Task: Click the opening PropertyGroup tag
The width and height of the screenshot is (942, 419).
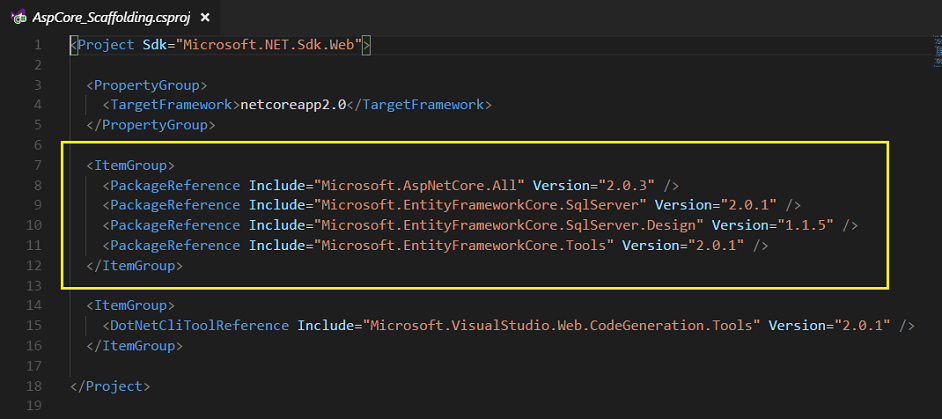Action: point(147,85)
